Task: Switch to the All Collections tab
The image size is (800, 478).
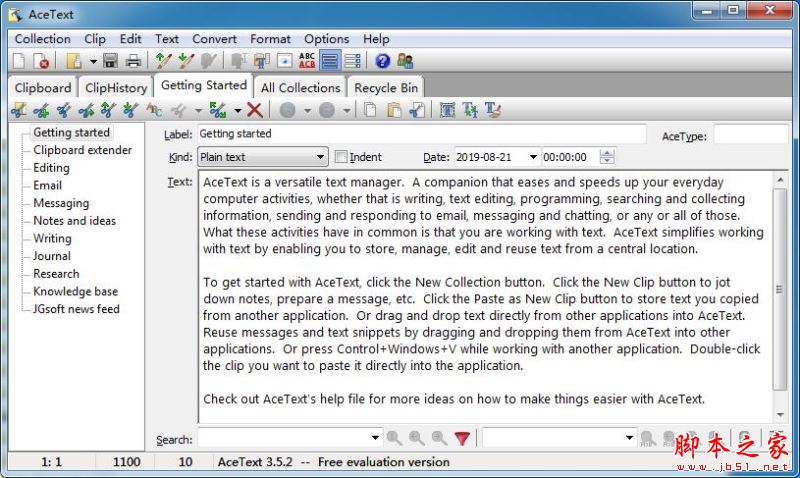Action: point(301,88)
